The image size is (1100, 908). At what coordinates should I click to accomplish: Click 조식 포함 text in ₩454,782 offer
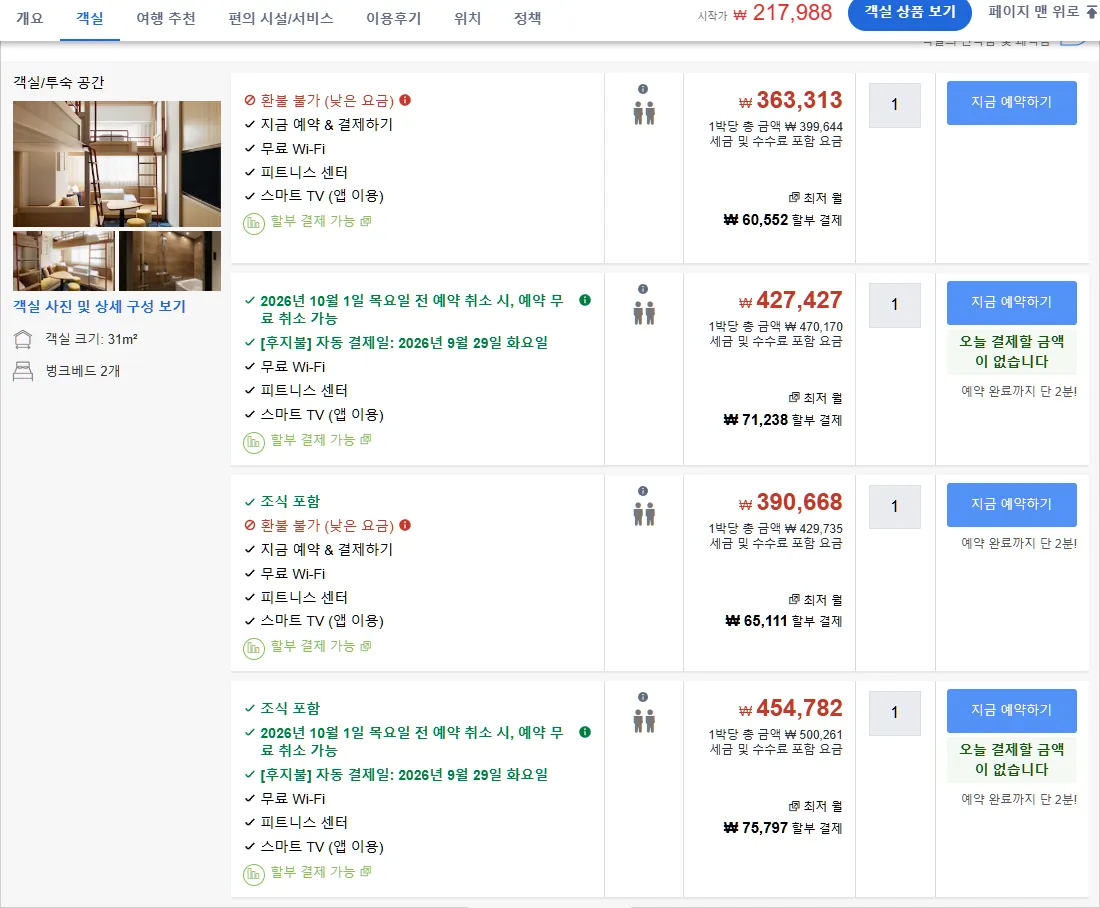coord(290,708)
